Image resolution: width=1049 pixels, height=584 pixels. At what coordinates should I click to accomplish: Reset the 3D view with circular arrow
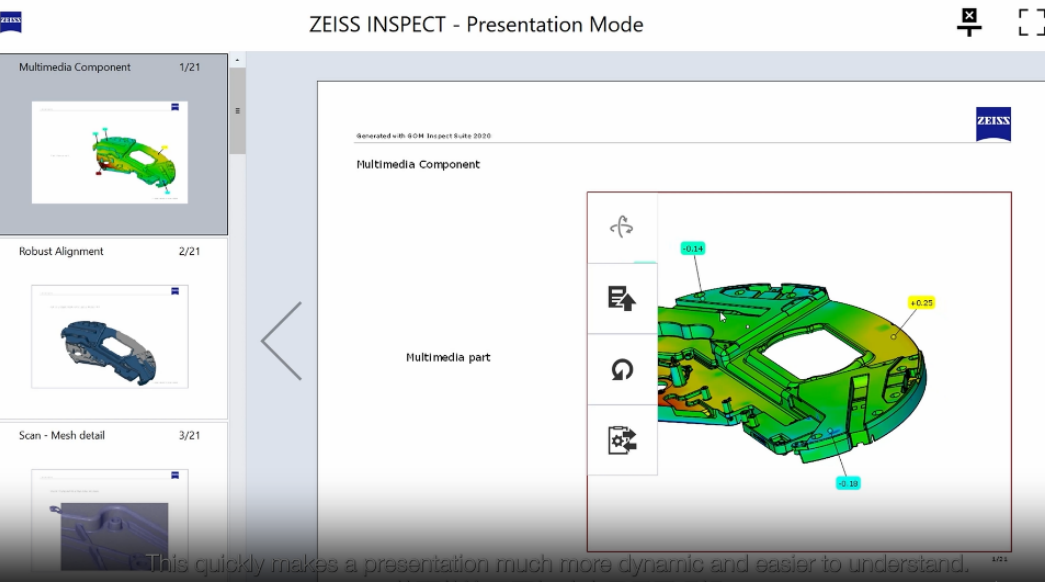(622, 369)
